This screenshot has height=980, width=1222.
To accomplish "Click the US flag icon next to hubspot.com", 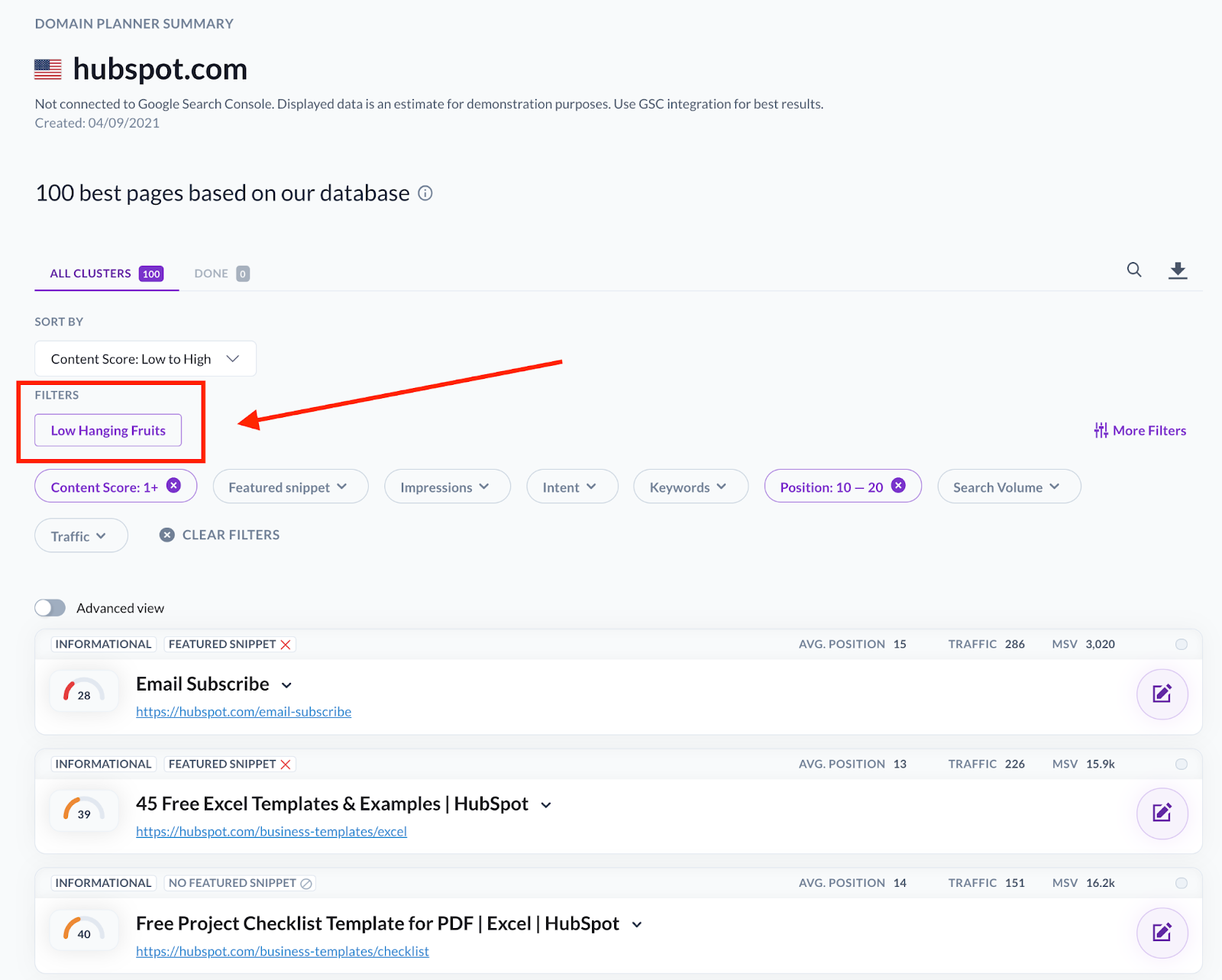I will point(48,70).
